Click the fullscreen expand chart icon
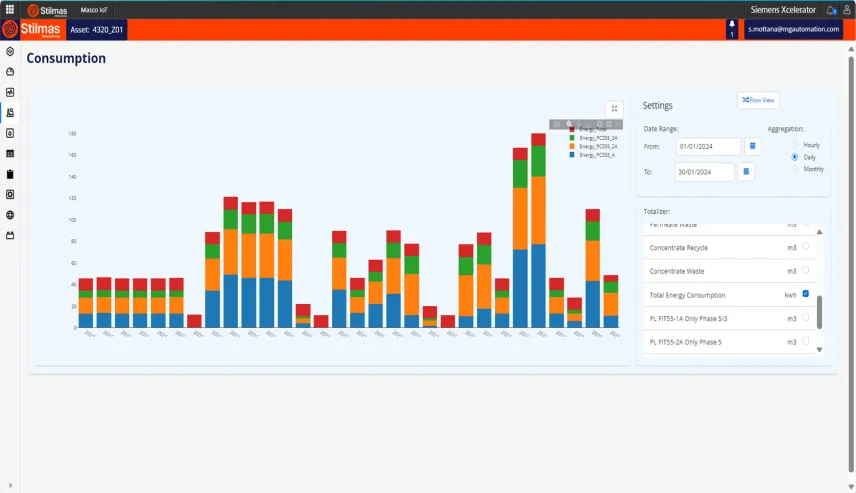This screenshot has width=856, height=493. coord(614,109)
